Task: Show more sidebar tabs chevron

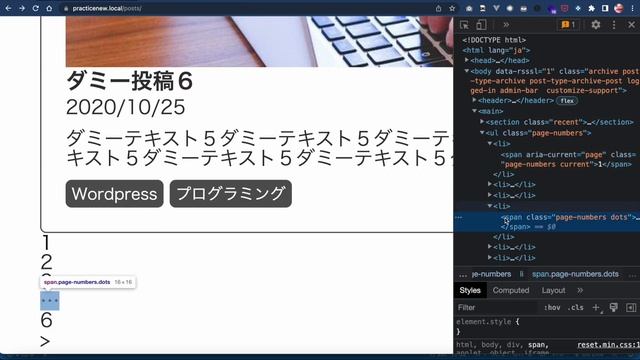Action: pyautogui.click(x=580, y=290)
